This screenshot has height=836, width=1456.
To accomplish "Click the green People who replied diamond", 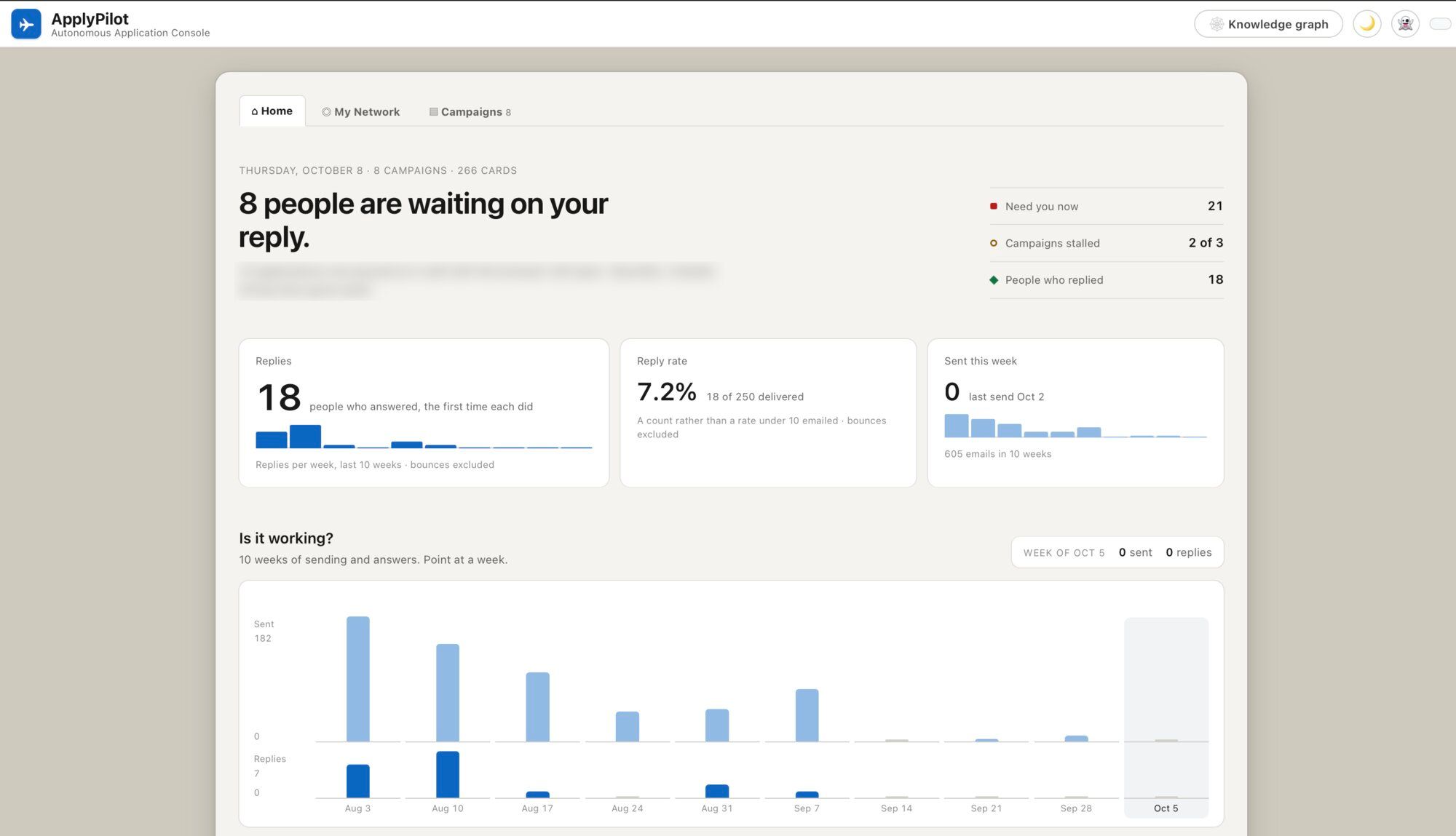I will (x=994, y=280).
